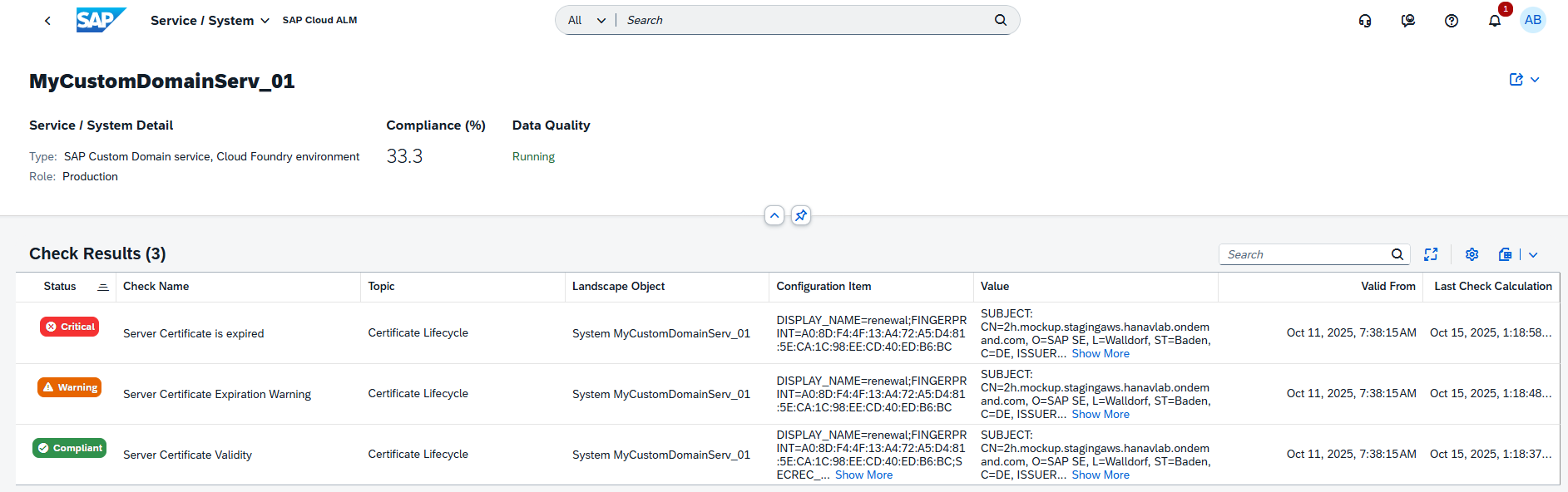
Task: Open the AB user avatar menu
Action: [x=1532, y=20]
